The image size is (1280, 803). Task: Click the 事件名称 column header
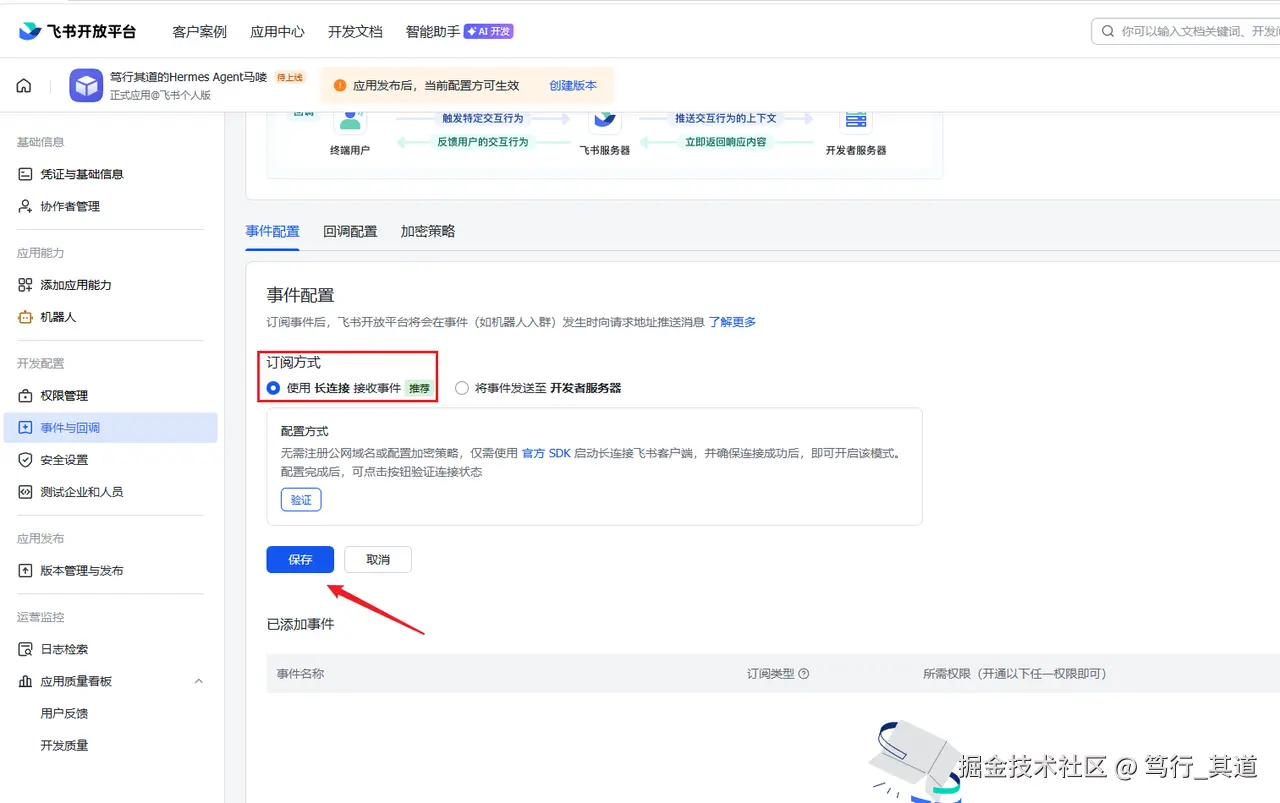300,674
